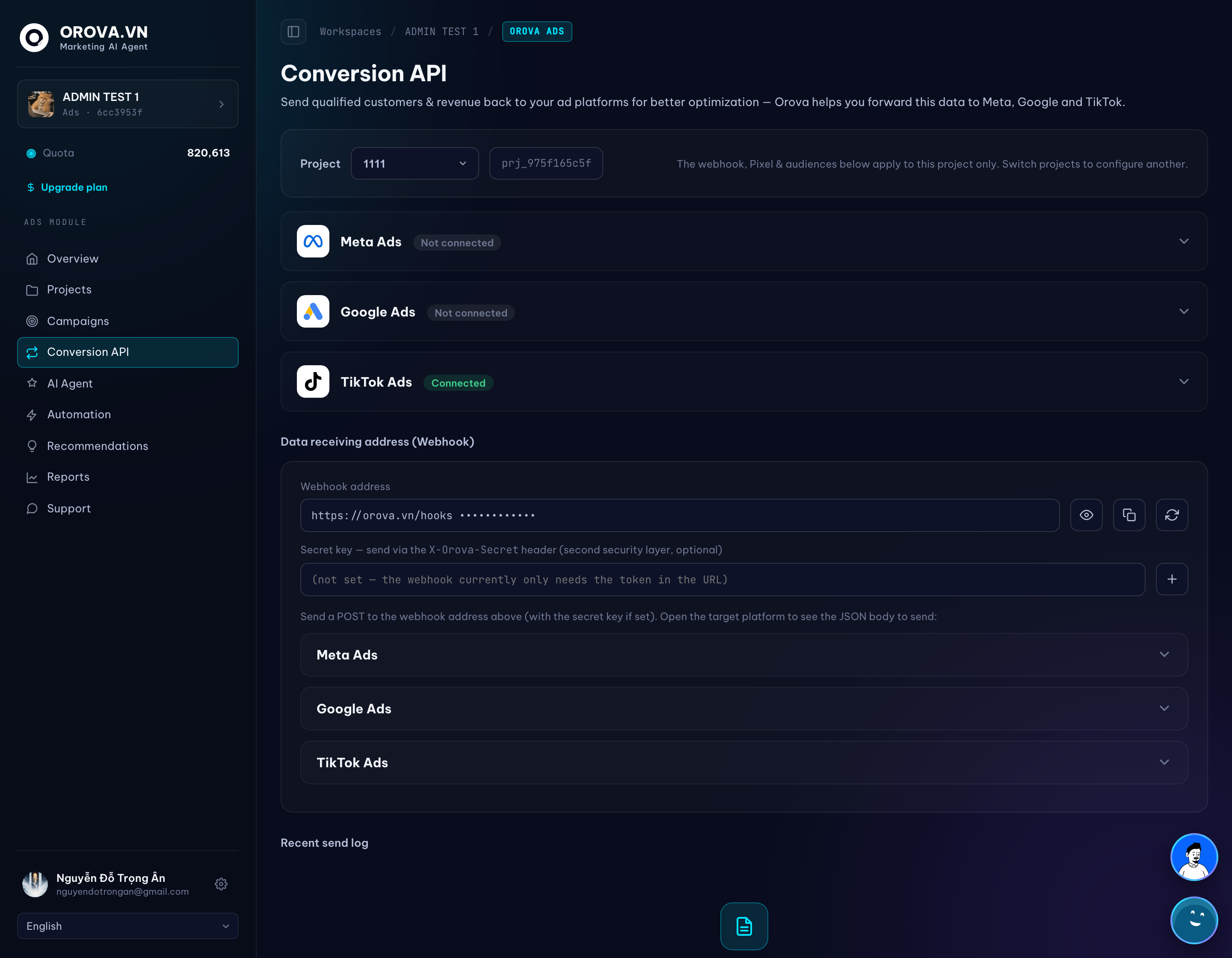Click the OROVA.VN logo icon
1232x958 pixels.
click(34, 38)
